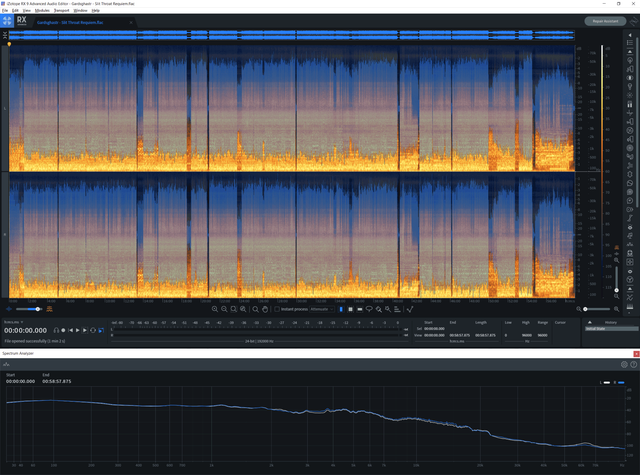Open the time format h:m:s.ms dropdown
This screenshot has height=475, width=640.
pos(13,322)
